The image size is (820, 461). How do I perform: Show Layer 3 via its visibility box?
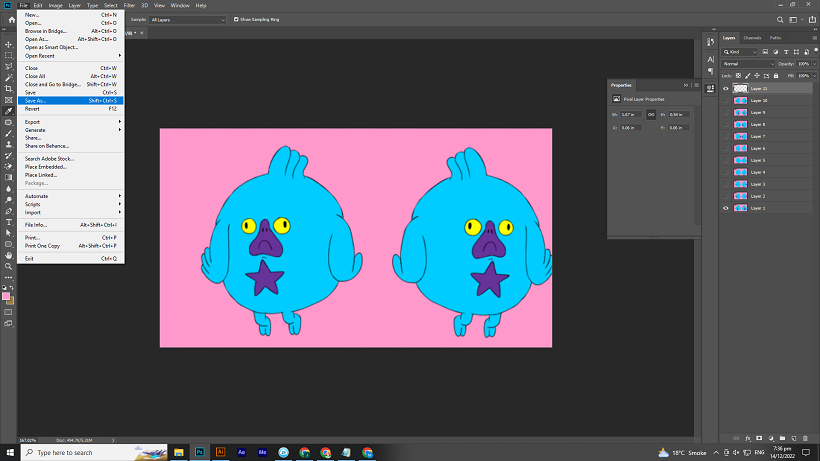725,184
